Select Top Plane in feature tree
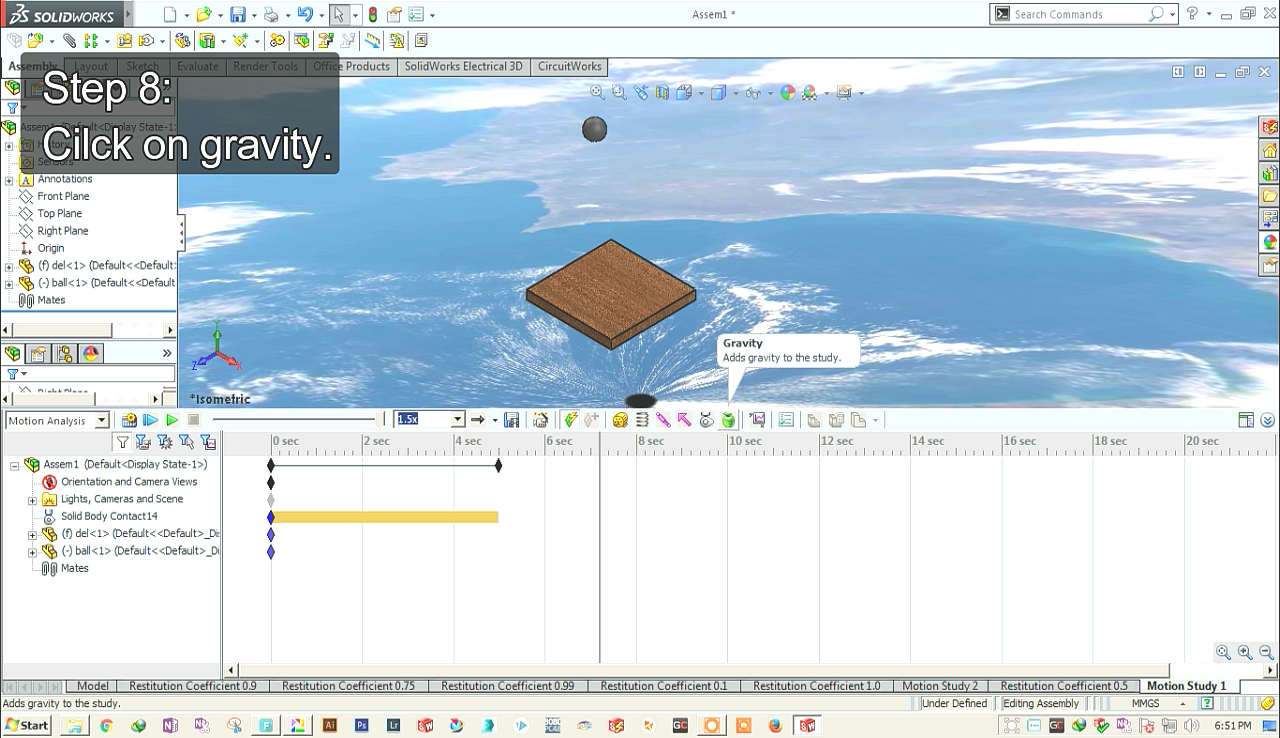Viewport: 1280px width, 738px height. coord(60,213)
